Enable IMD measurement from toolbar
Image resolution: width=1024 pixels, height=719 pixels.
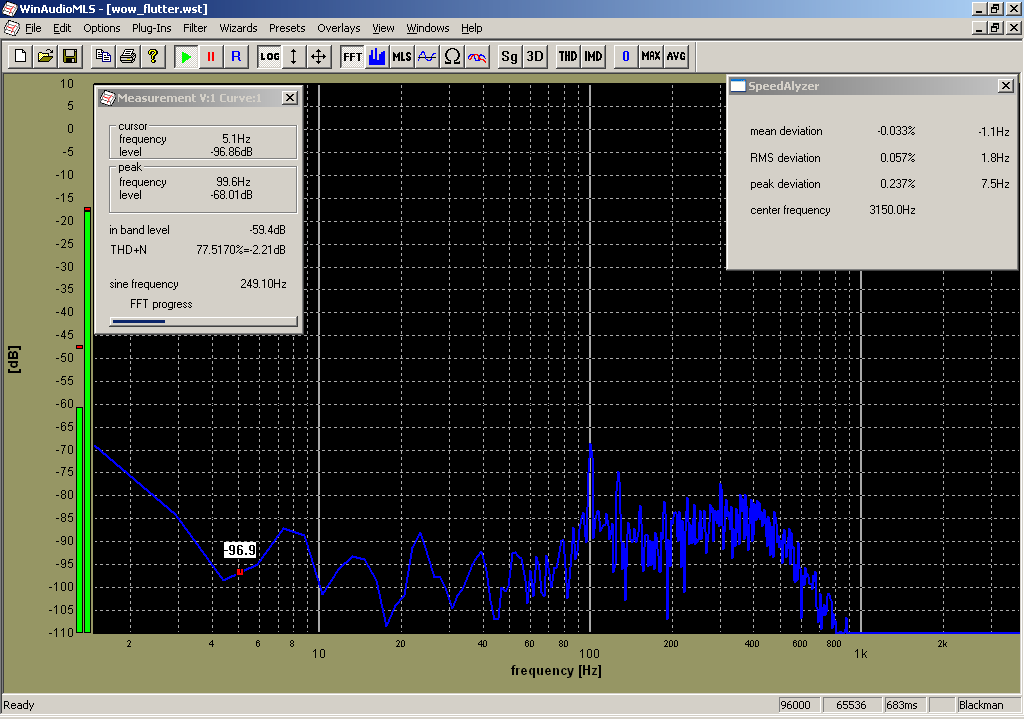593,57
